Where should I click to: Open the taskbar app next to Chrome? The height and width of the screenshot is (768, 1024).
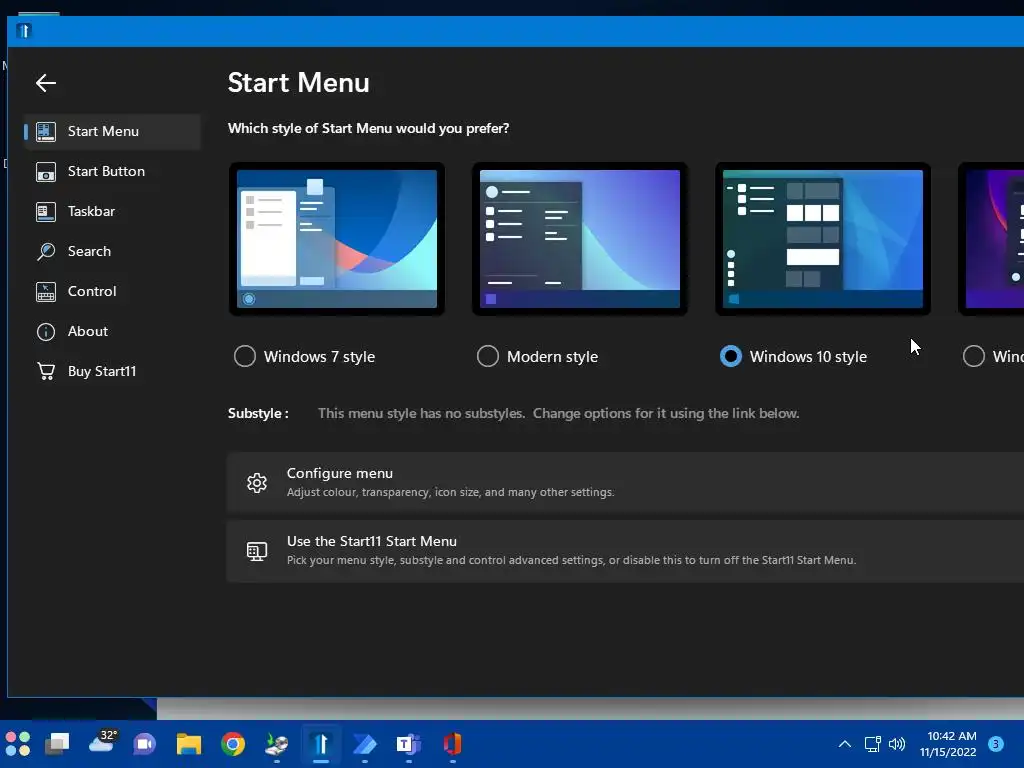(x=277, y=744)
